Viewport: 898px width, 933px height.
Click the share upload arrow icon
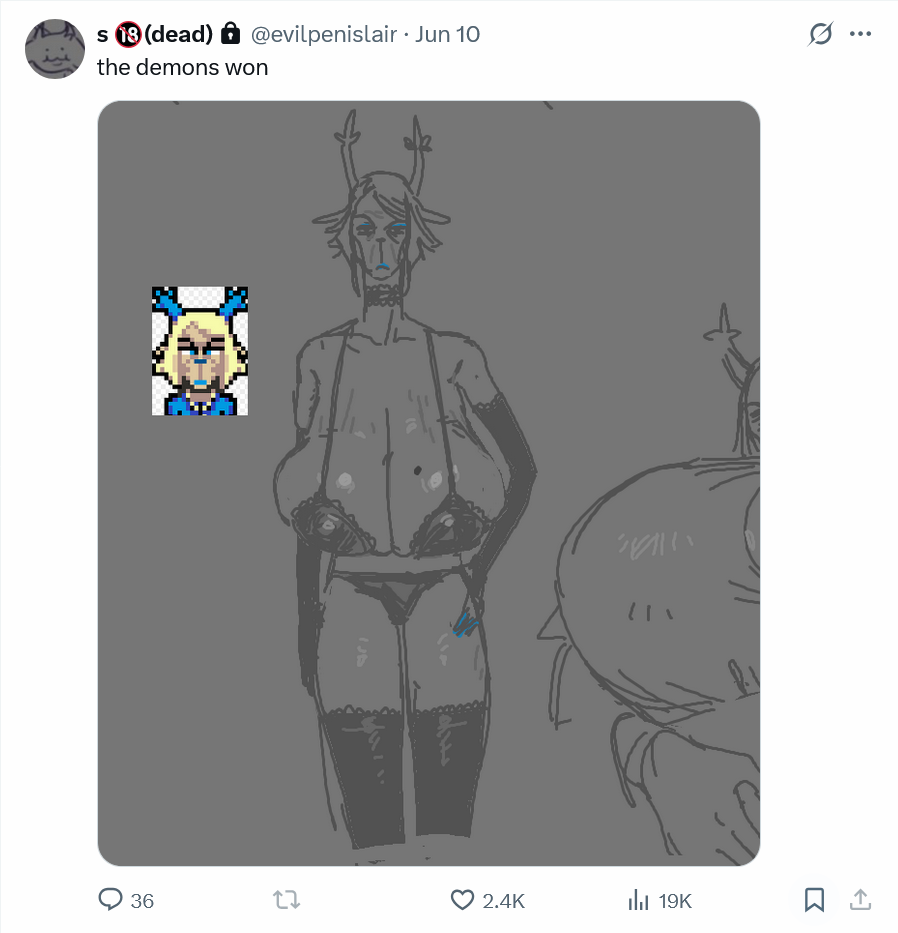[x=860, y=900]
